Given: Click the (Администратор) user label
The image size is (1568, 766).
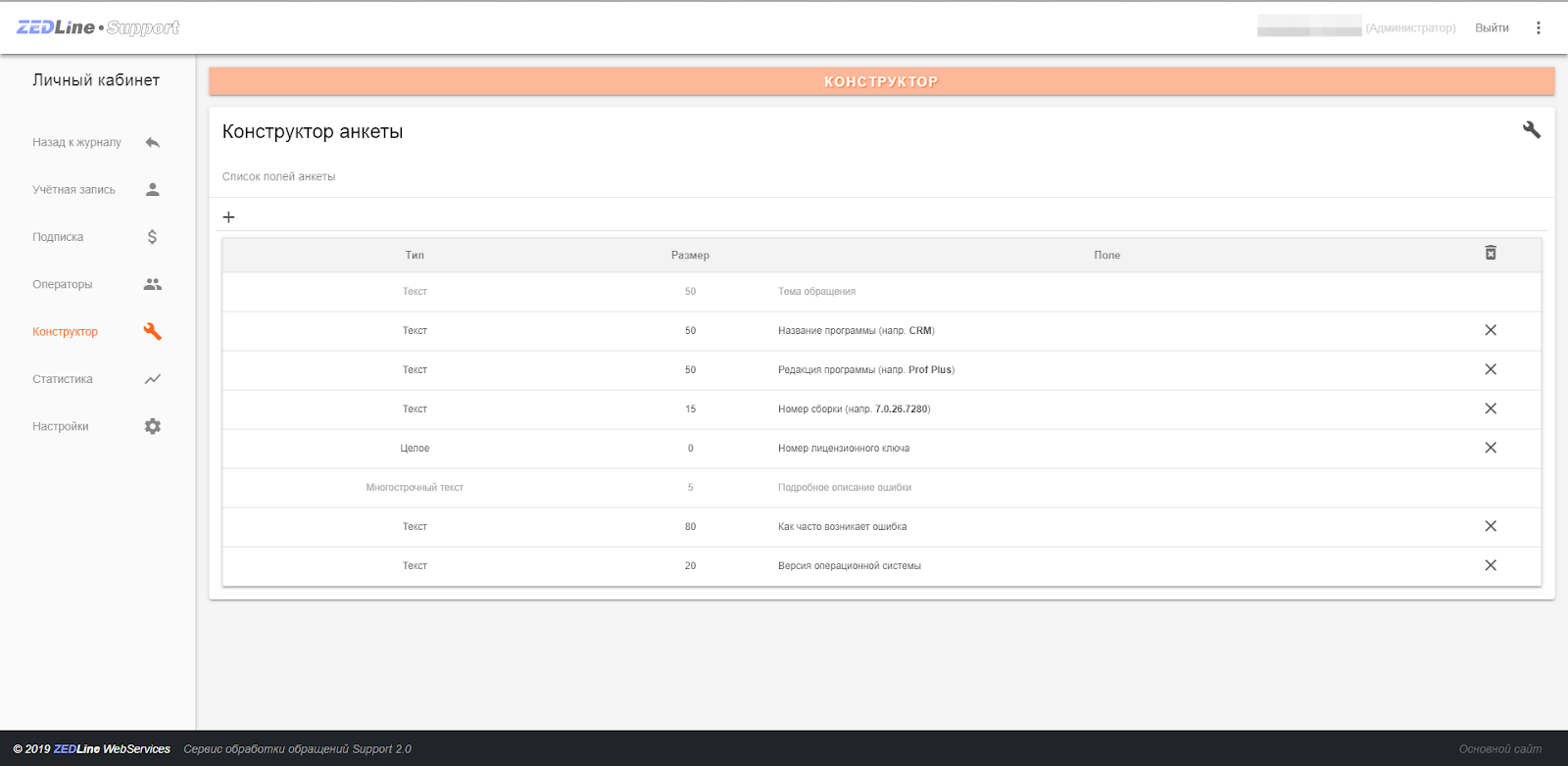Looking at the screenshot, I should [x=1410, y=28].
